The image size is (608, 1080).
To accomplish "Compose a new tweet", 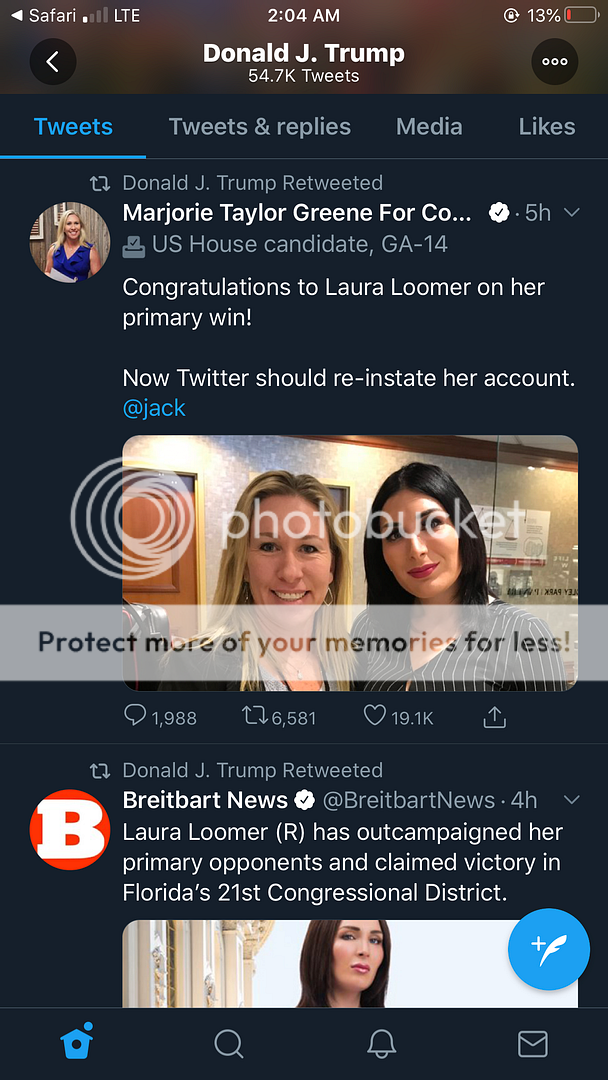I will tap(548, 948).
